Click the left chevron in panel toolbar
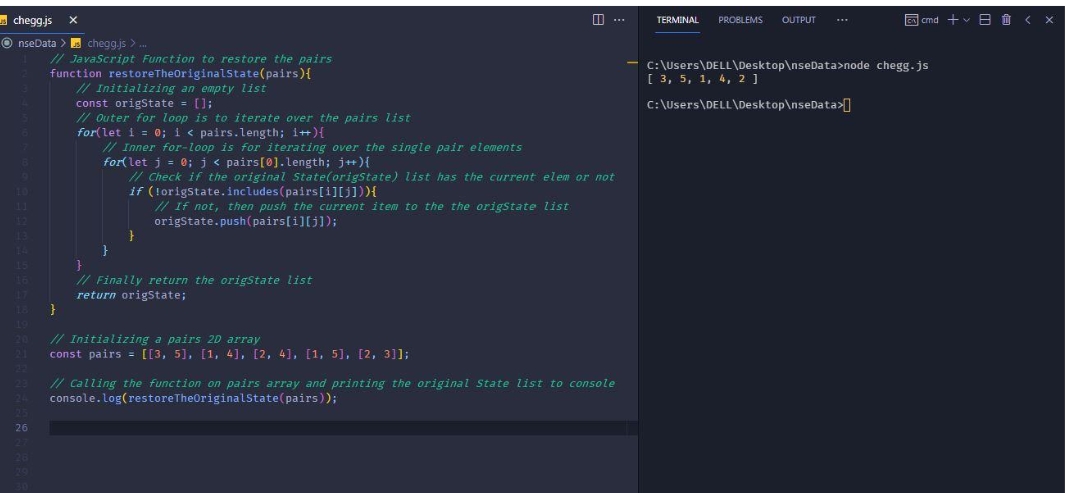The height and width of the screenshot is (493, 1070). coord(1030,20)
